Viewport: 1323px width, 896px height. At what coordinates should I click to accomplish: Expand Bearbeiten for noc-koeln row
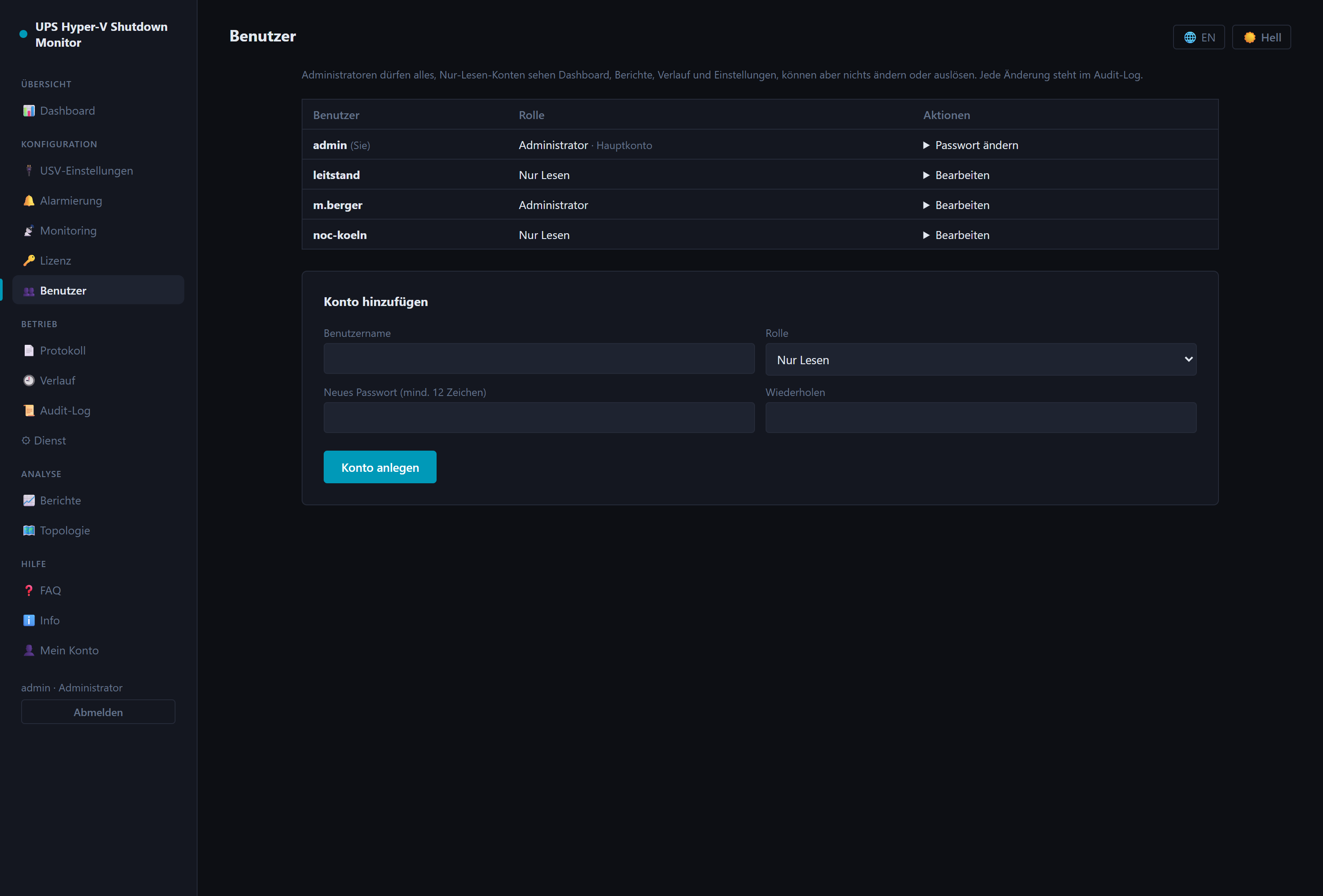957,235
